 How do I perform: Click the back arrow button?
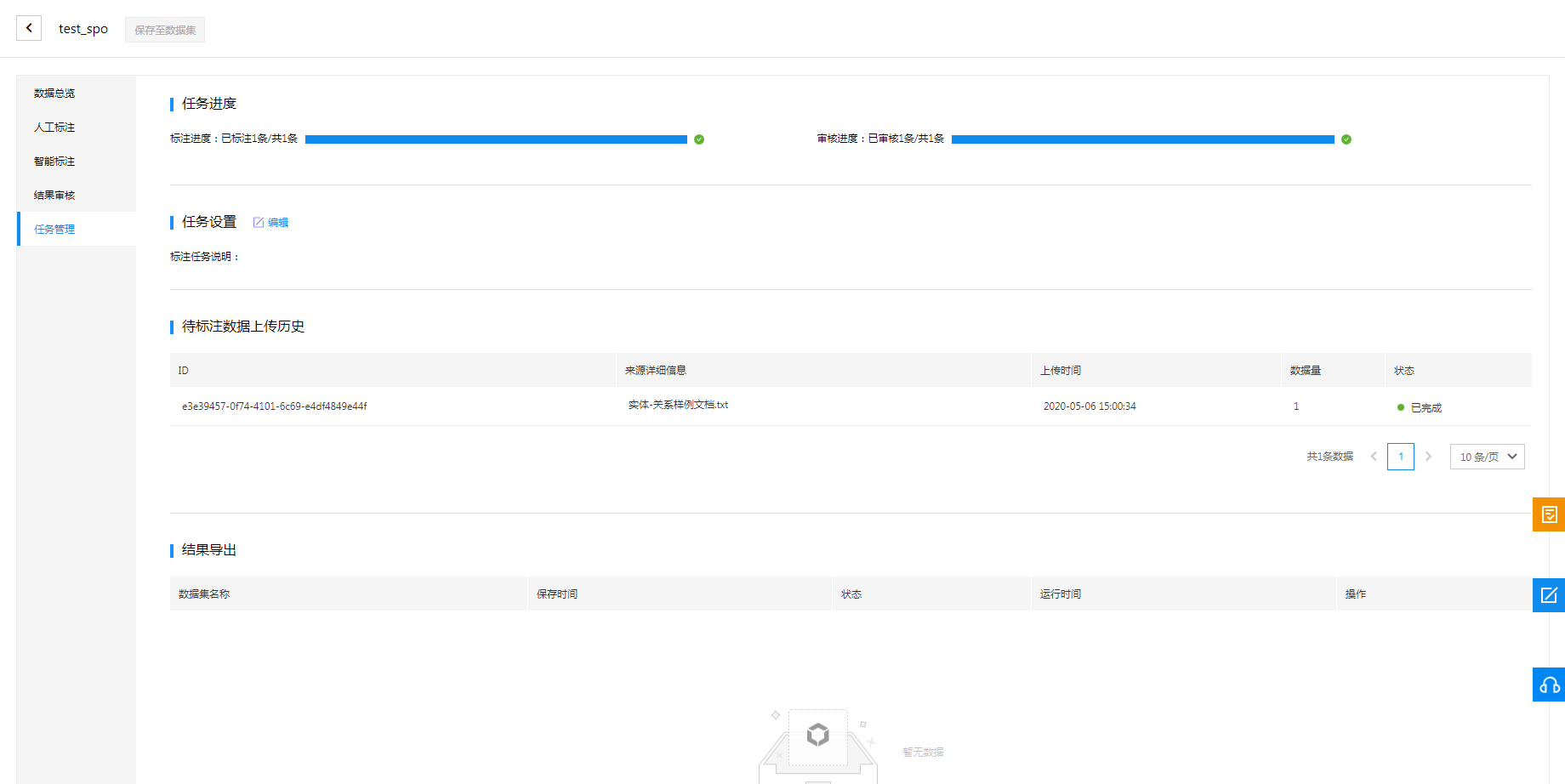[x=29, y=28]
